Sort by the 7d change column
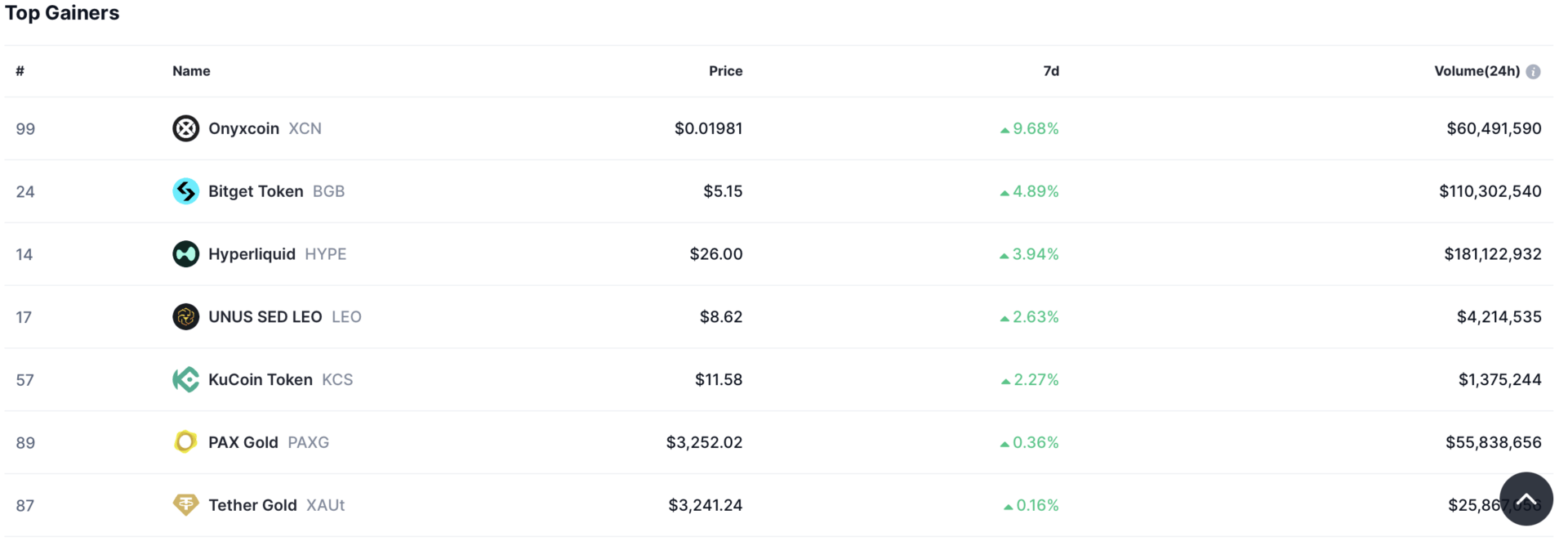This screenshot has width=1568, height=546. [x=1051, y=71]
